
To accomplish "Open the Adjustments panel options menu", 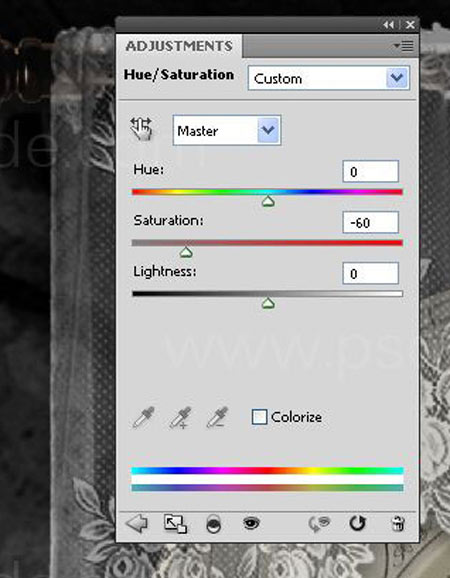I will click(404, 46).
